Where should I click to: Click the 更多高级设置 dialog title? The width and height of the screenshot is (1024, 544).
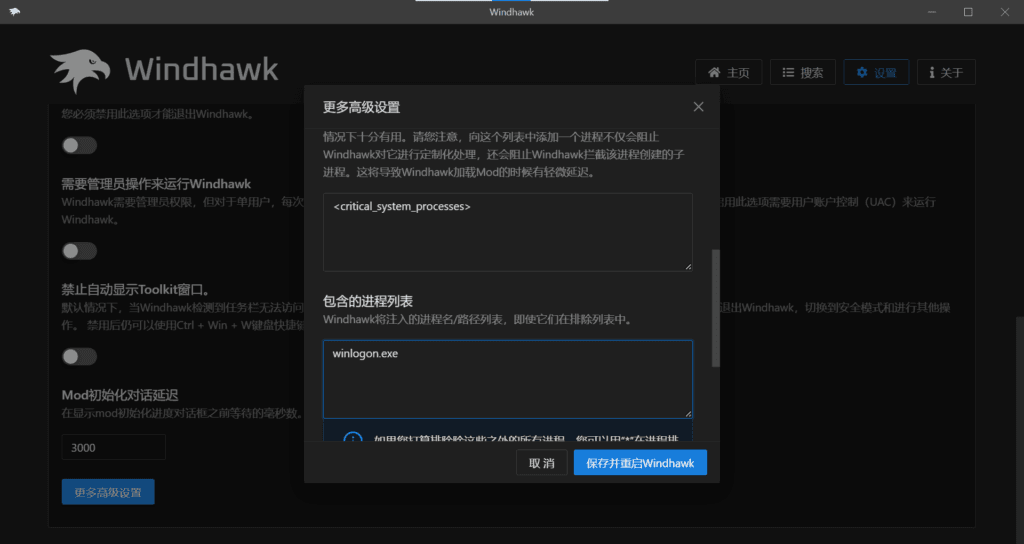(361, 107)
